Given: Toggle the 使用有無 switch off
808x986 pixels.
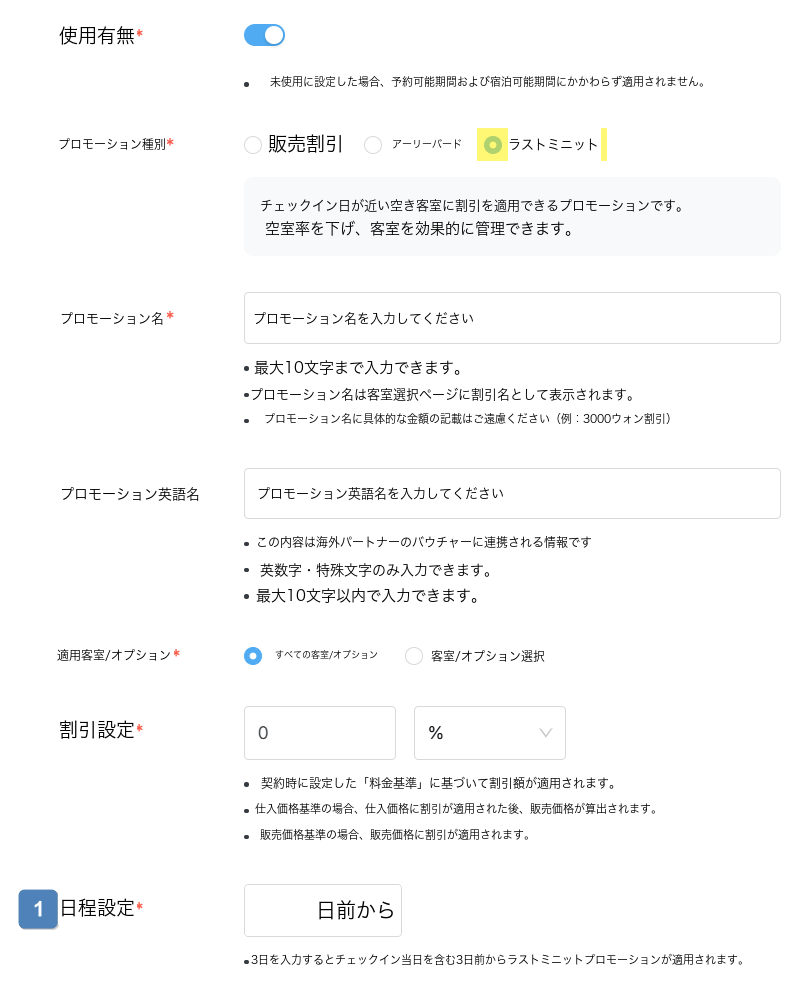Looking at the screenshot, I should [264, 35].
